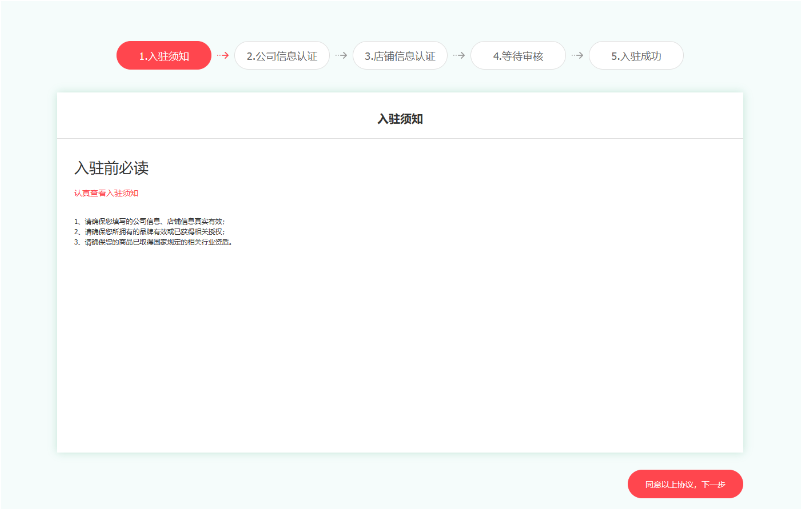Screen dimensions: 802x509
Task: Open the 3.店铺信息认证 step
Action: click(x=400, y=56)
